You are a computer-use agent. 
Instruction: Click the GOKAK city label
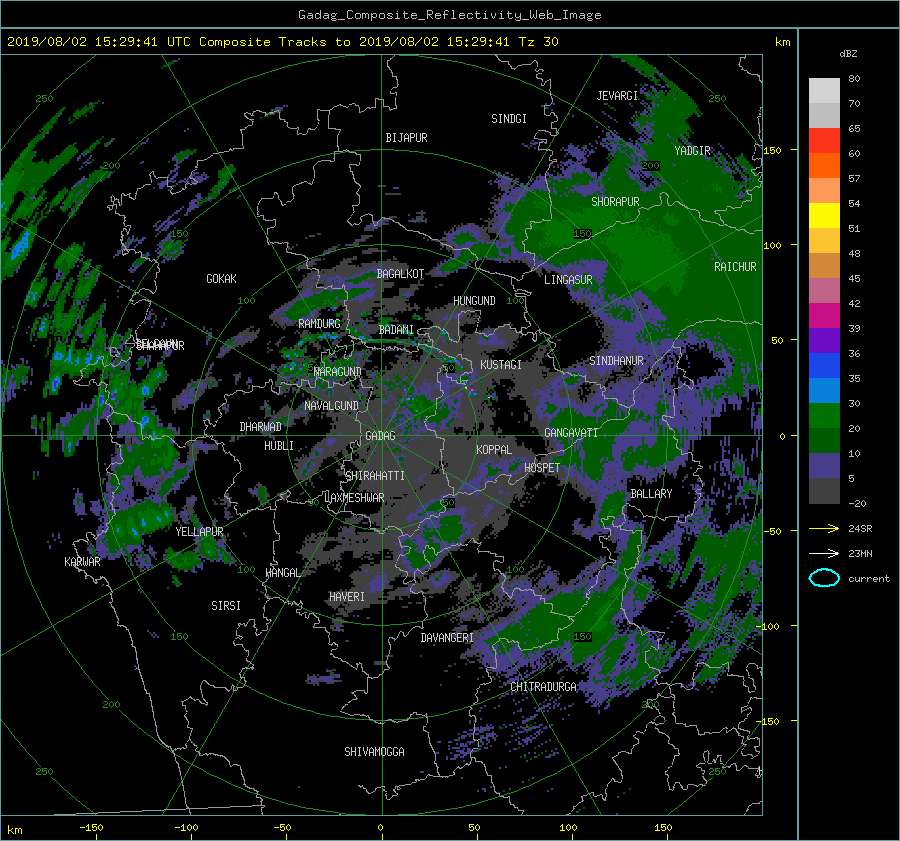tap(221, 279)
